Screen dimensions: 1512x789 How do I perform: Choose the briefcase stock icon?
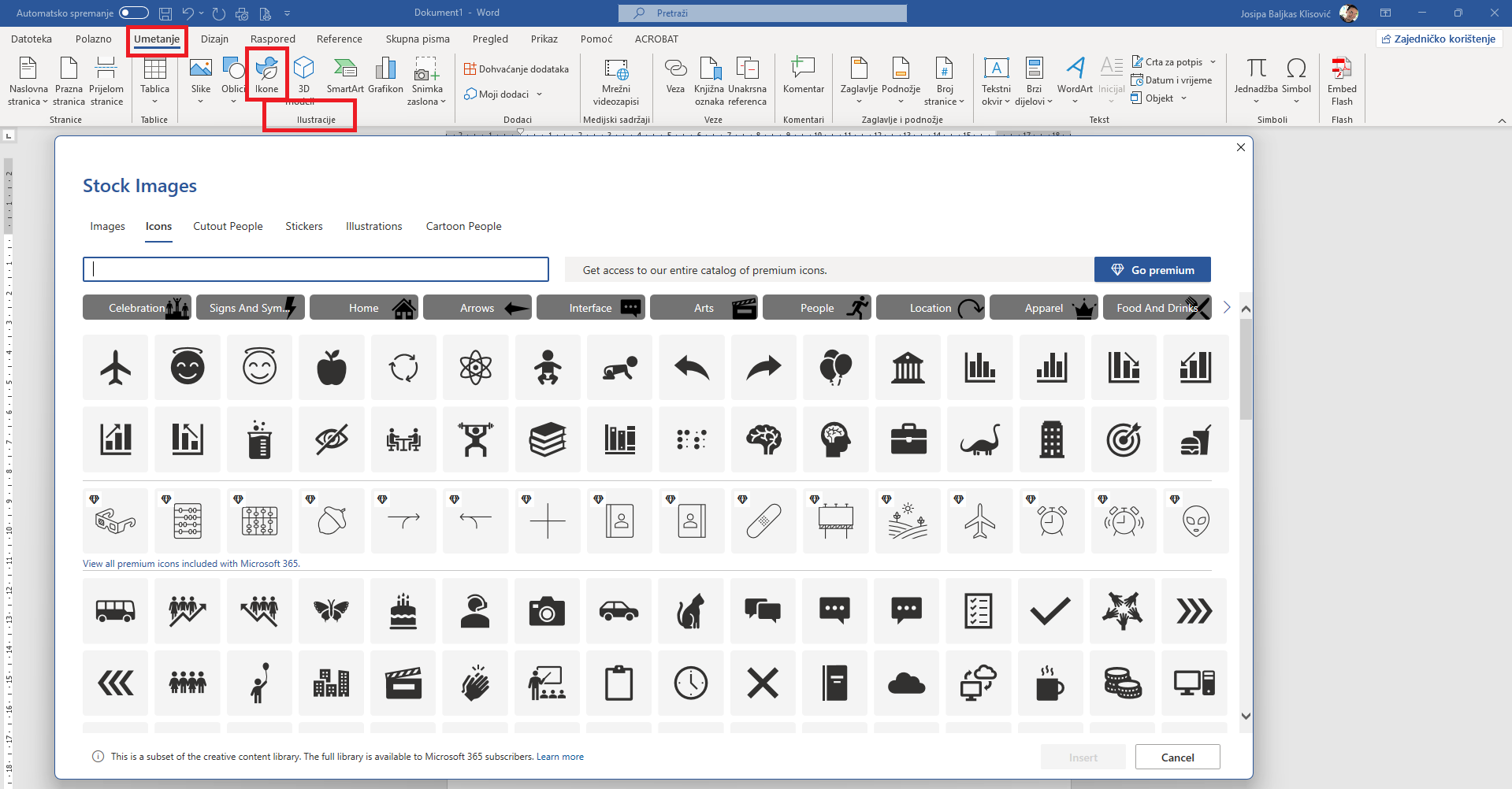tap(908, 439)
